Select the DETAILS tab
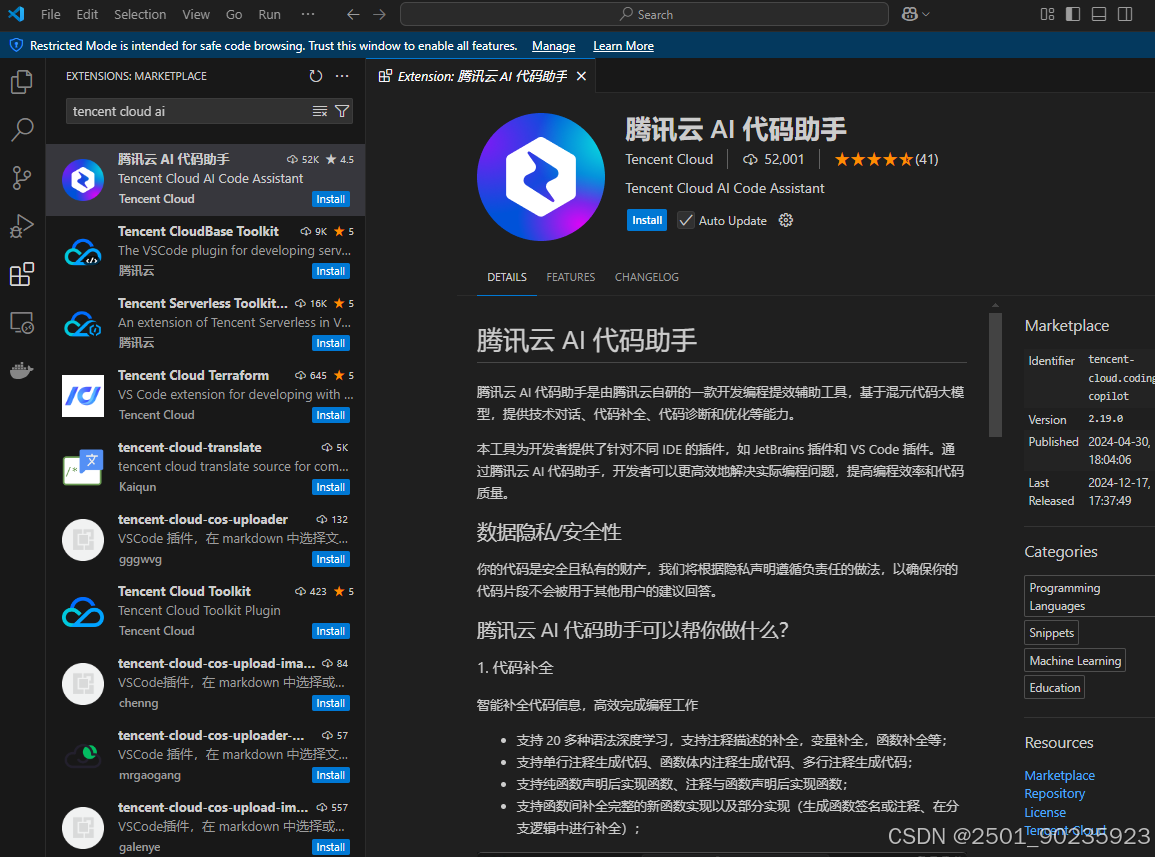Viewport: 1155px width, 857px height. (x=507, y=277)
